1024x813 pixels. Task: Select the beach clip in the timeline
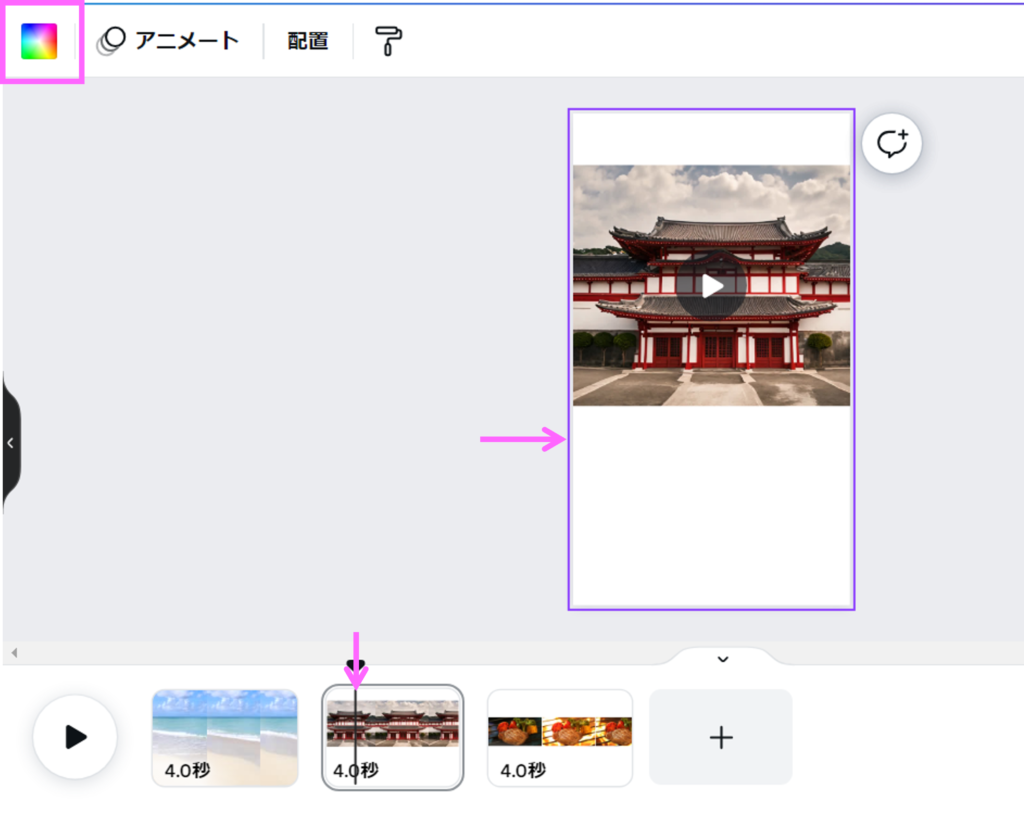[x=225, y=737]
